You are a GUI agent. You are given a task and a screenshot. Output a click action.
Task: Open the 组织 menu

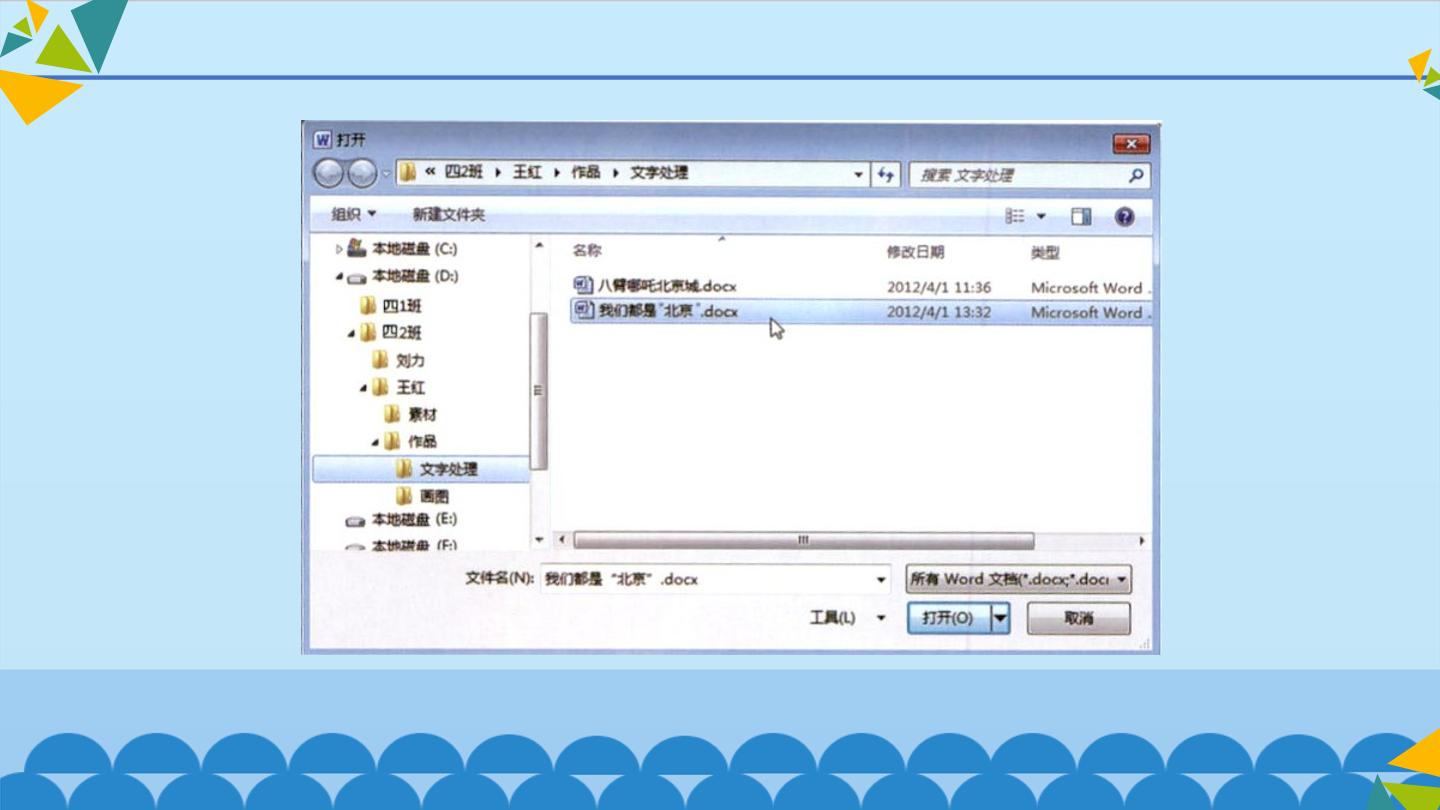pos(354,215)
